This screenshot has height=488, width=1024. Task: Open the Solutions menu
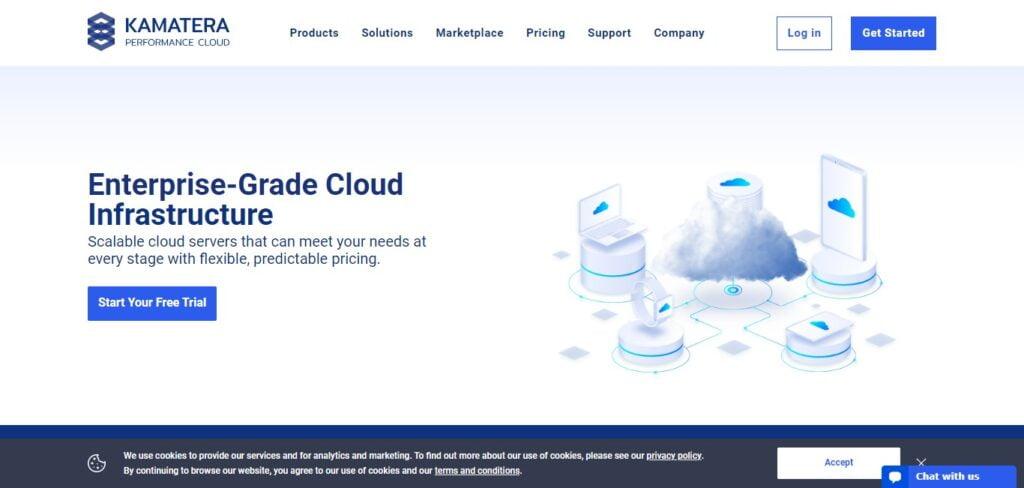[387, 33]
